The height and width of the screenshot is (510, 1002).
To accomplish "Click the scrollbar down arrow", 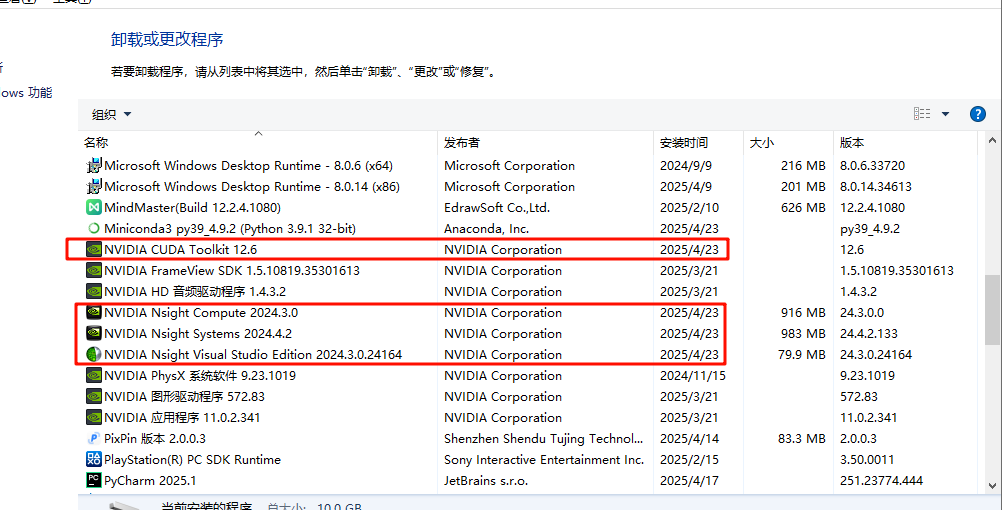I will [992, 486].
